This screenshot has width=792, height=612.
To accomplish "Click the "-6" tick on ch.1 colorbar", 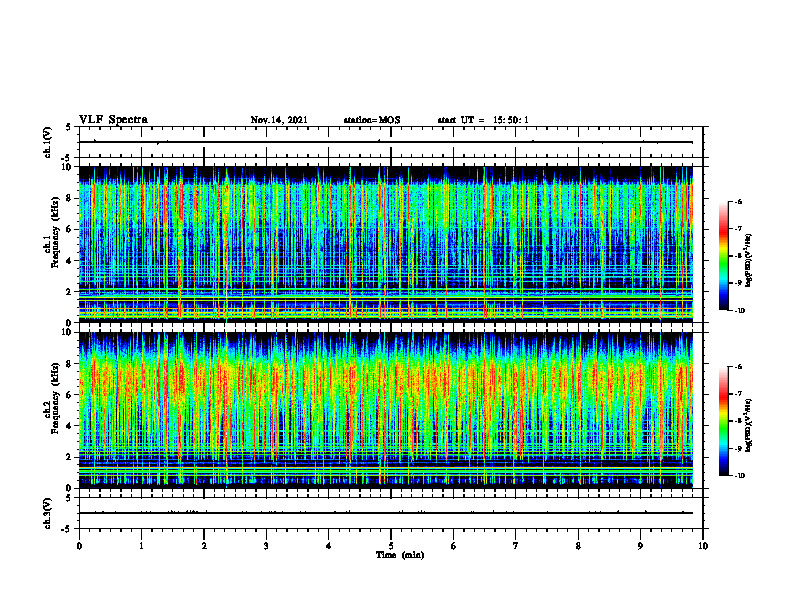I will point(738,201).
